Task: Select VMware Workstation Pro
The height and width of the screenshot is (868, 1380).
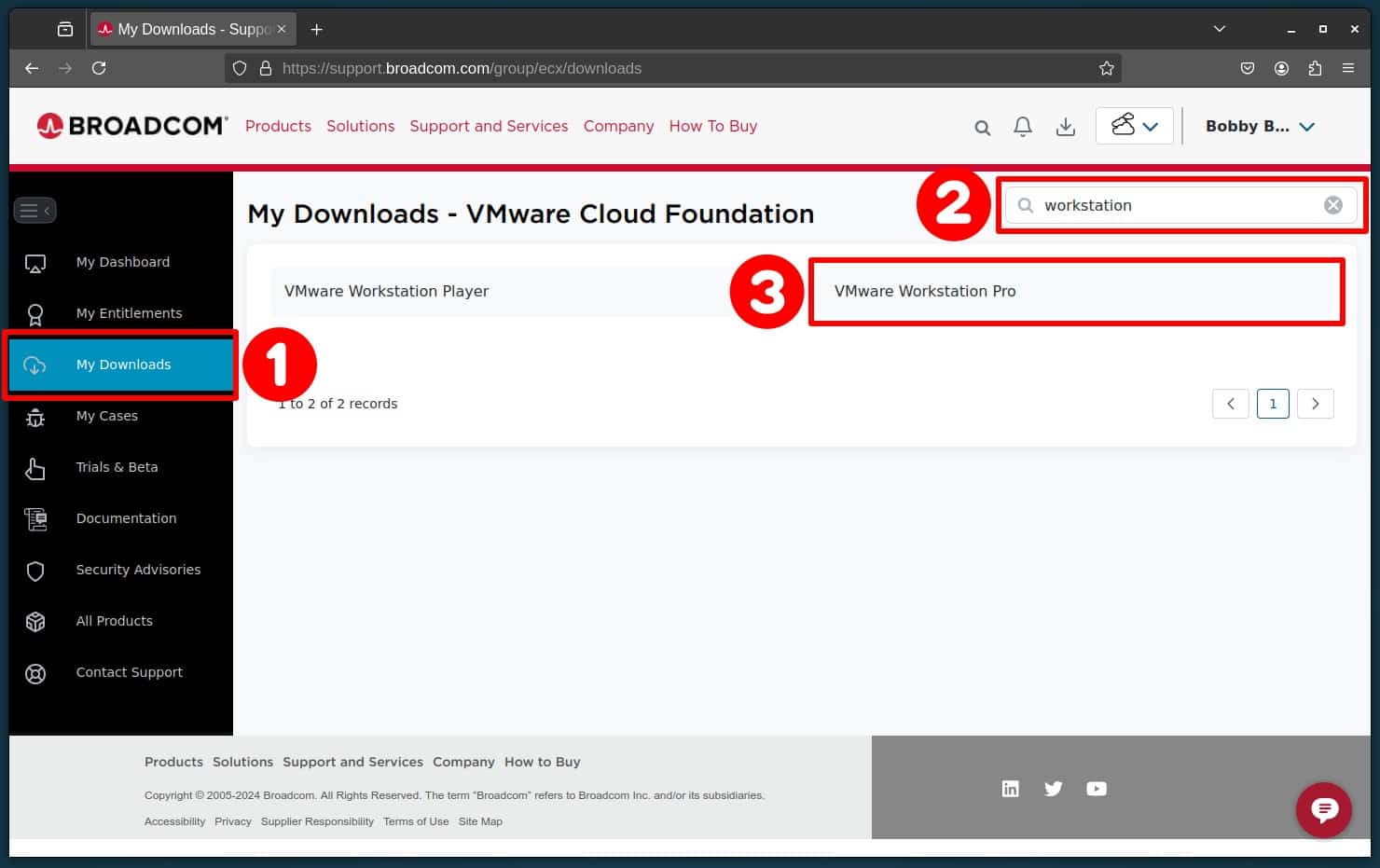Action: point(924,291)
